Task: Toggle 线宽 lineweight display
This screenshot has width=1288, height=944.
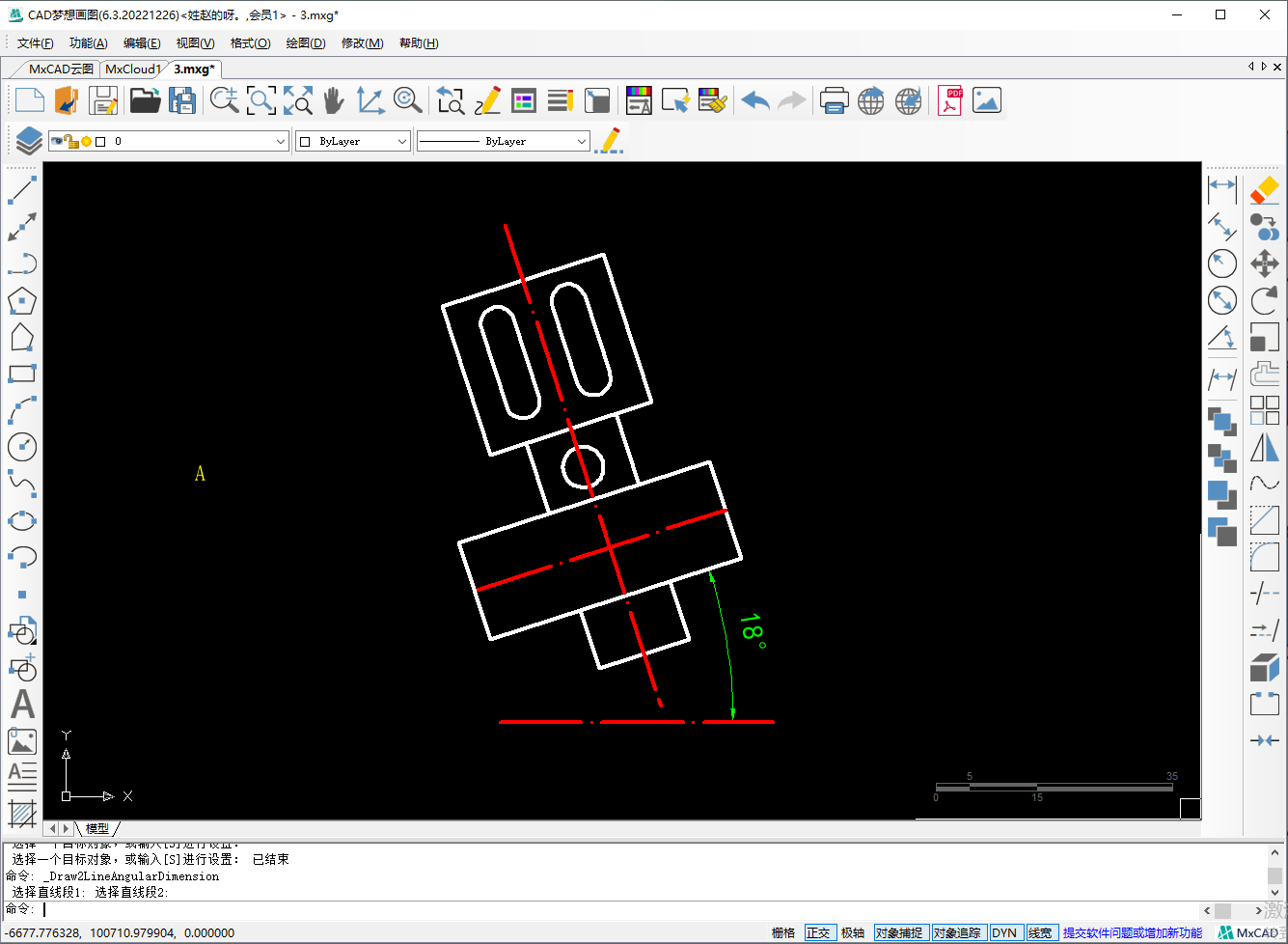Action: (x=1040, y=933)
